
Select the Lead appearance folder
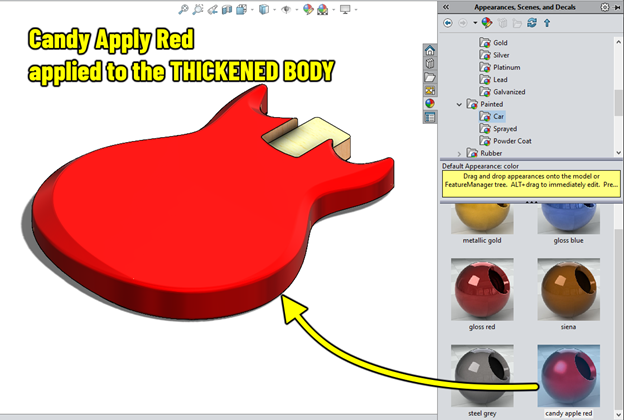[x=493, y=80]
